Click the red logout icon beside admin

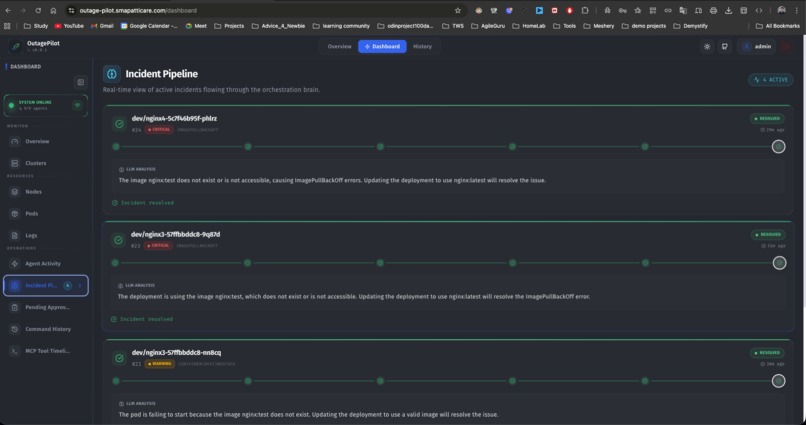pos(786,46)
